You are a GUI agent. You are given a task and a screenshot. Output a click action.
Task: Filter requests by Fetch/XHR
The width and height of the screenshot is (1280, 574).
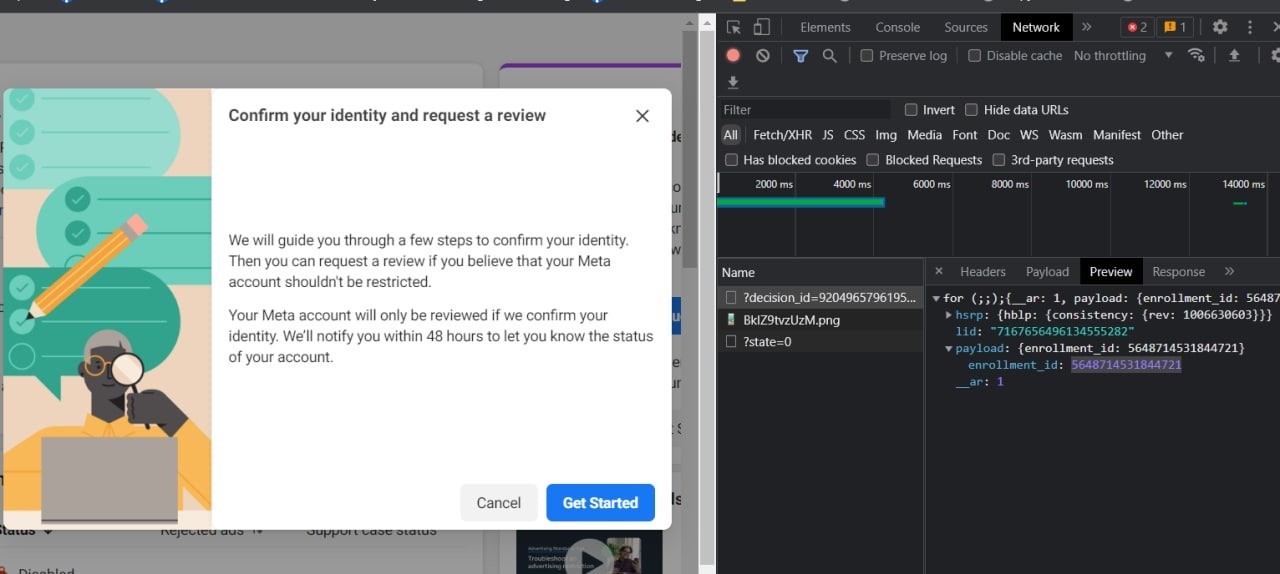pyautogui.click(x=783, y=134)
